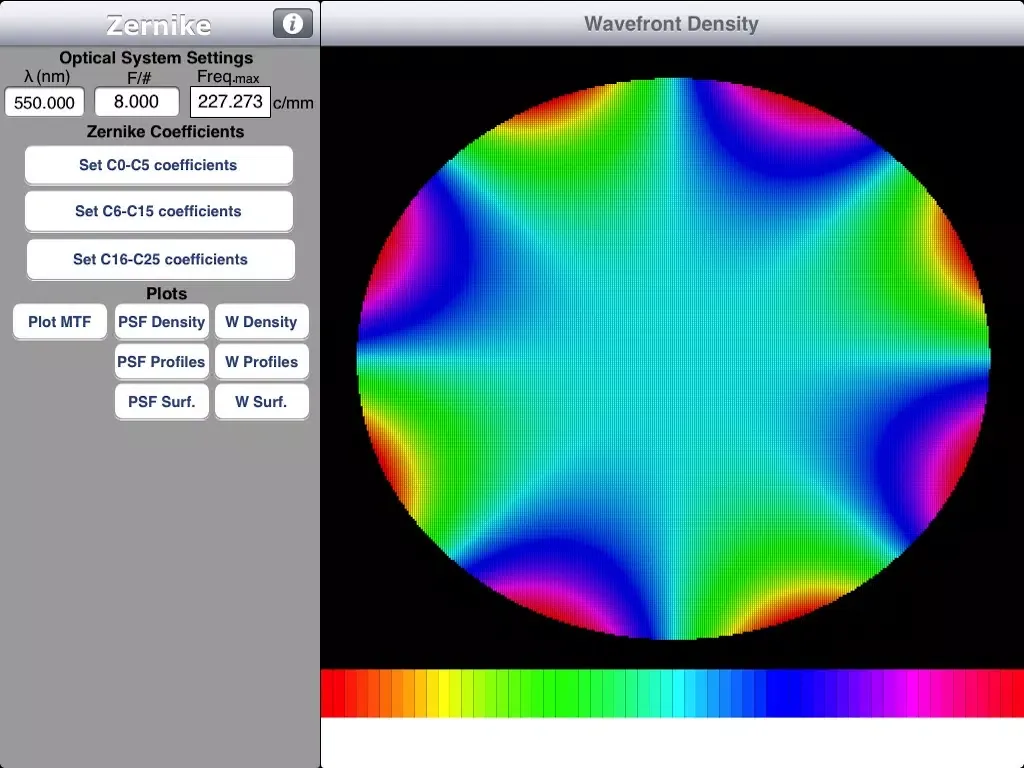Display the PSF Density plot
This screenshot has height=768, width=1024.
tap(161, 321)
